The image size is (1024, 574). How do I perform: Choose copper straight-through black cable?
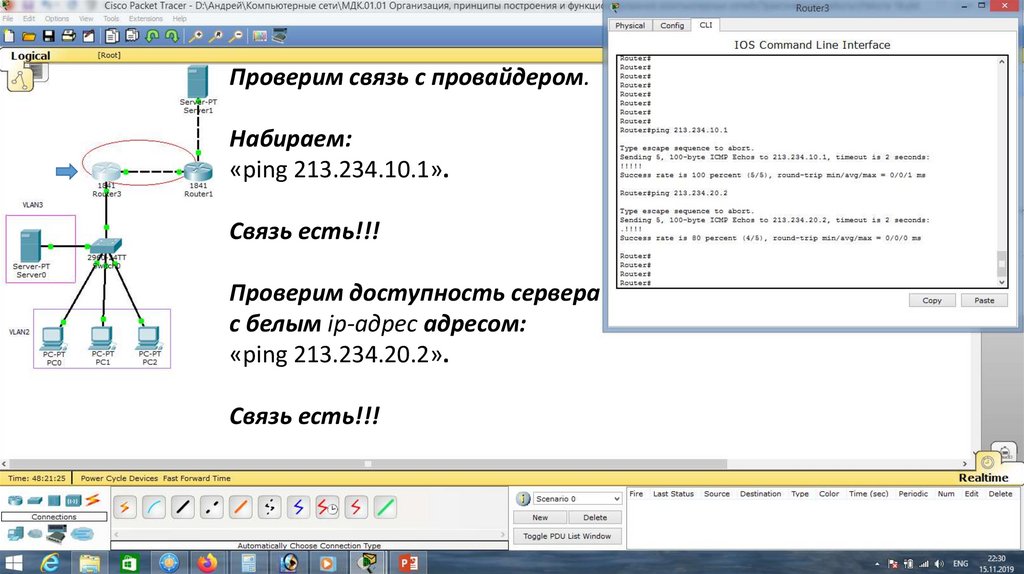pyautogui.click(x=183, y=507)
